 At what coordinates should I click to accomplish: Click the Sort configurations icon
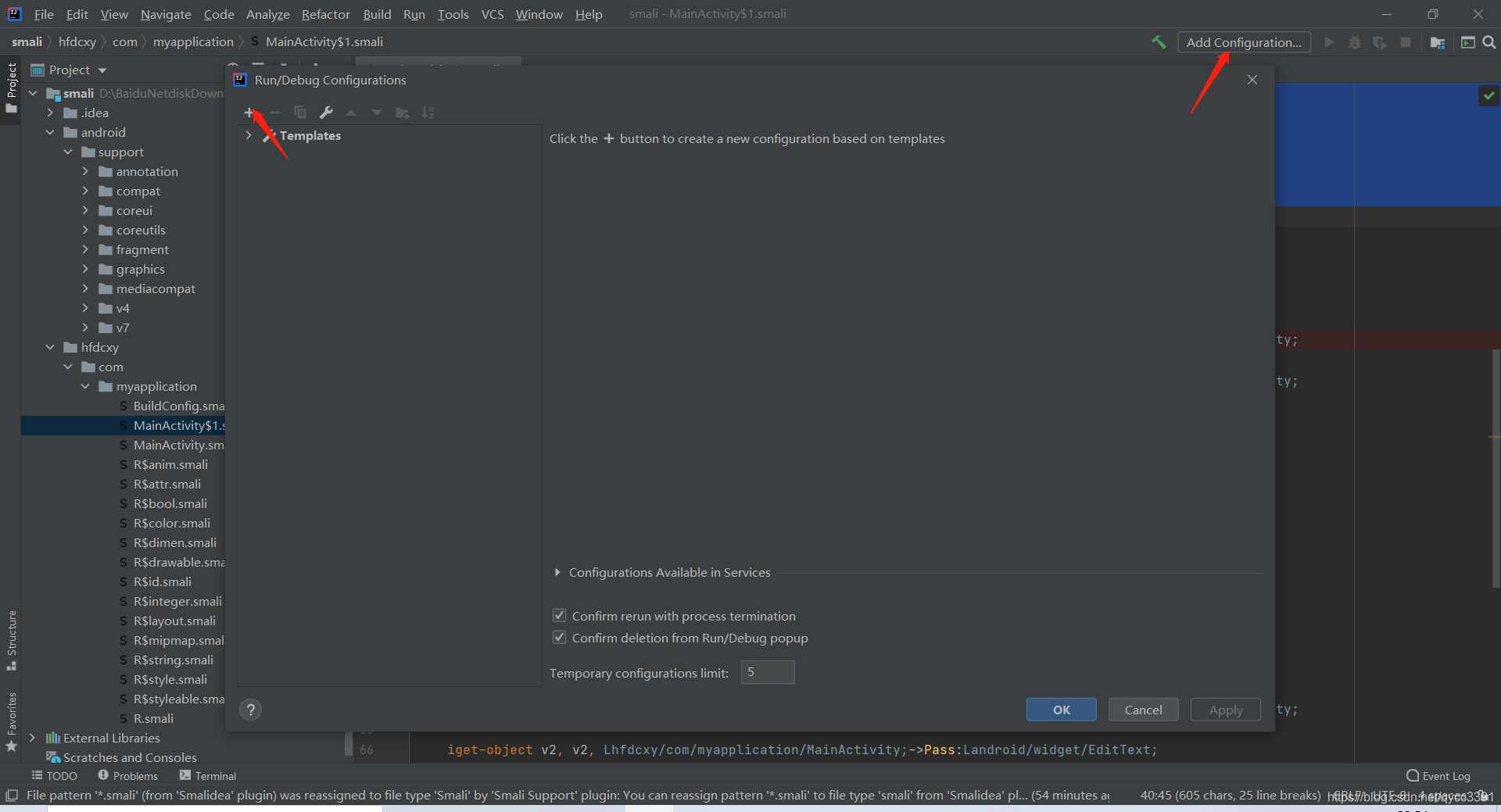point(428,113)
